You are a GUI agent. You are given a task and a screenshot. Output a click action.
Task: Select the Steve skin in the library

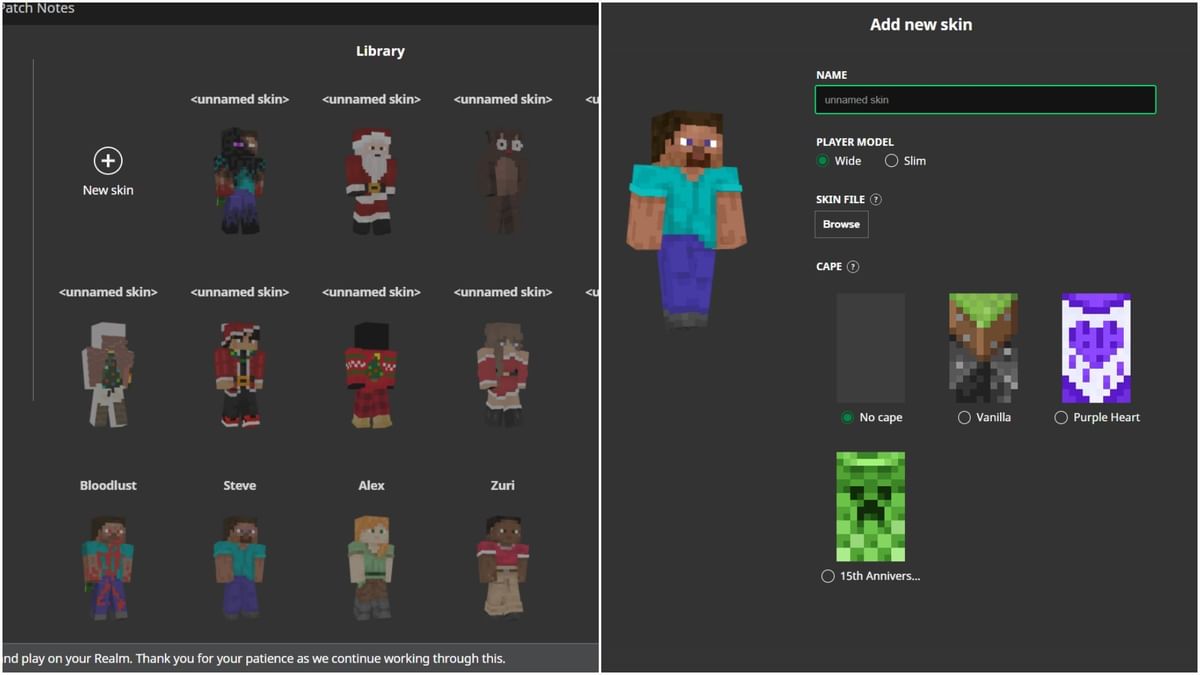pos(239,565)
